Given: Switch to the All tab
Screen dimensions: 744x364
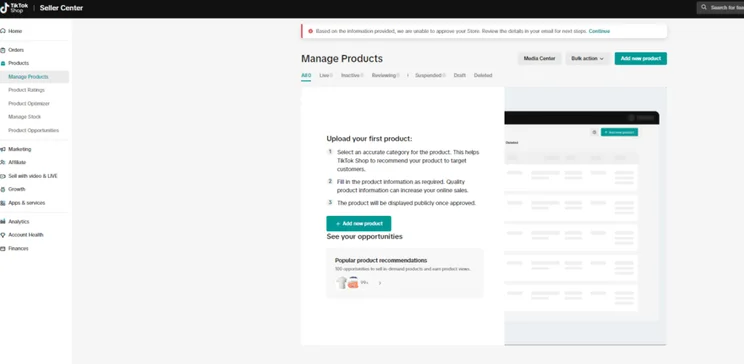Looking at the screenshot, I should tap(306, 75).
